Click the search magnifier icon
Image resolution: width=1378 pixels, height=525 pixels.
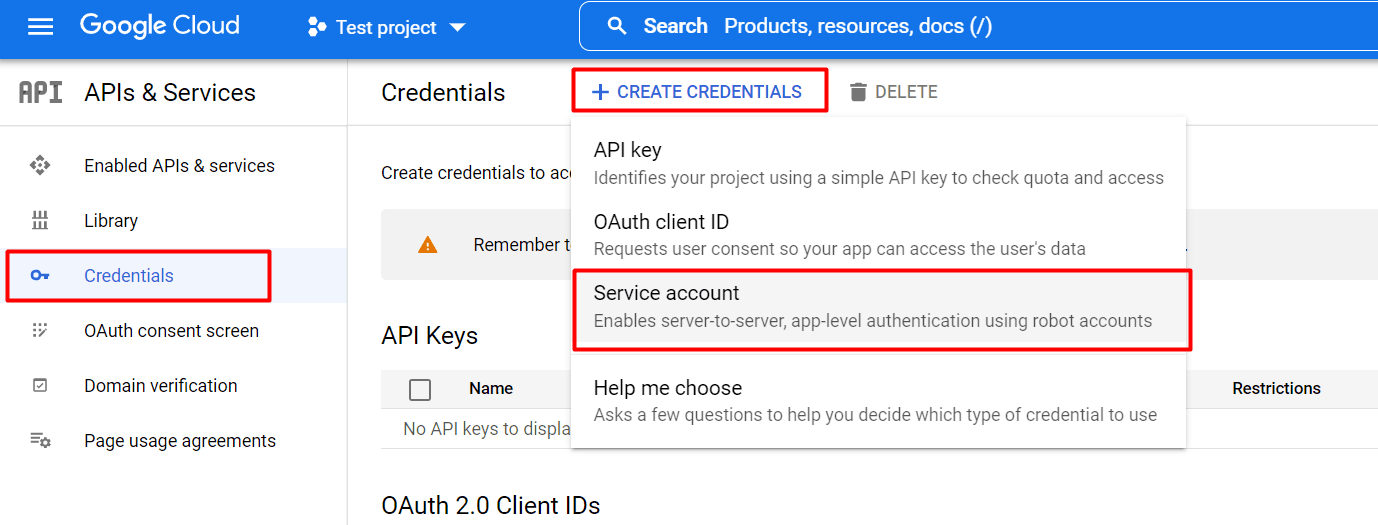tap(618, 26)
